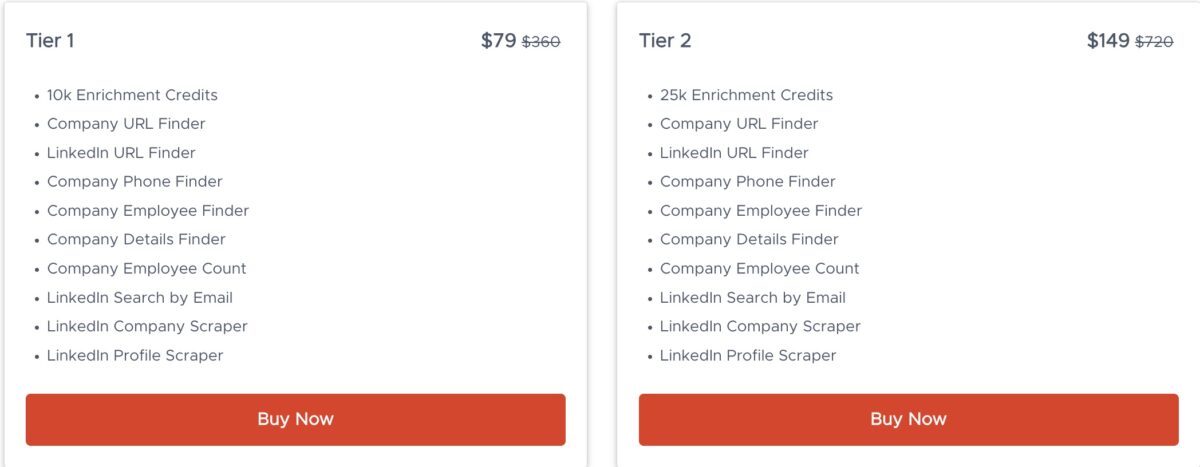Click Buy Now for Tier 2

pyautogui.click(x=908, y=419)
